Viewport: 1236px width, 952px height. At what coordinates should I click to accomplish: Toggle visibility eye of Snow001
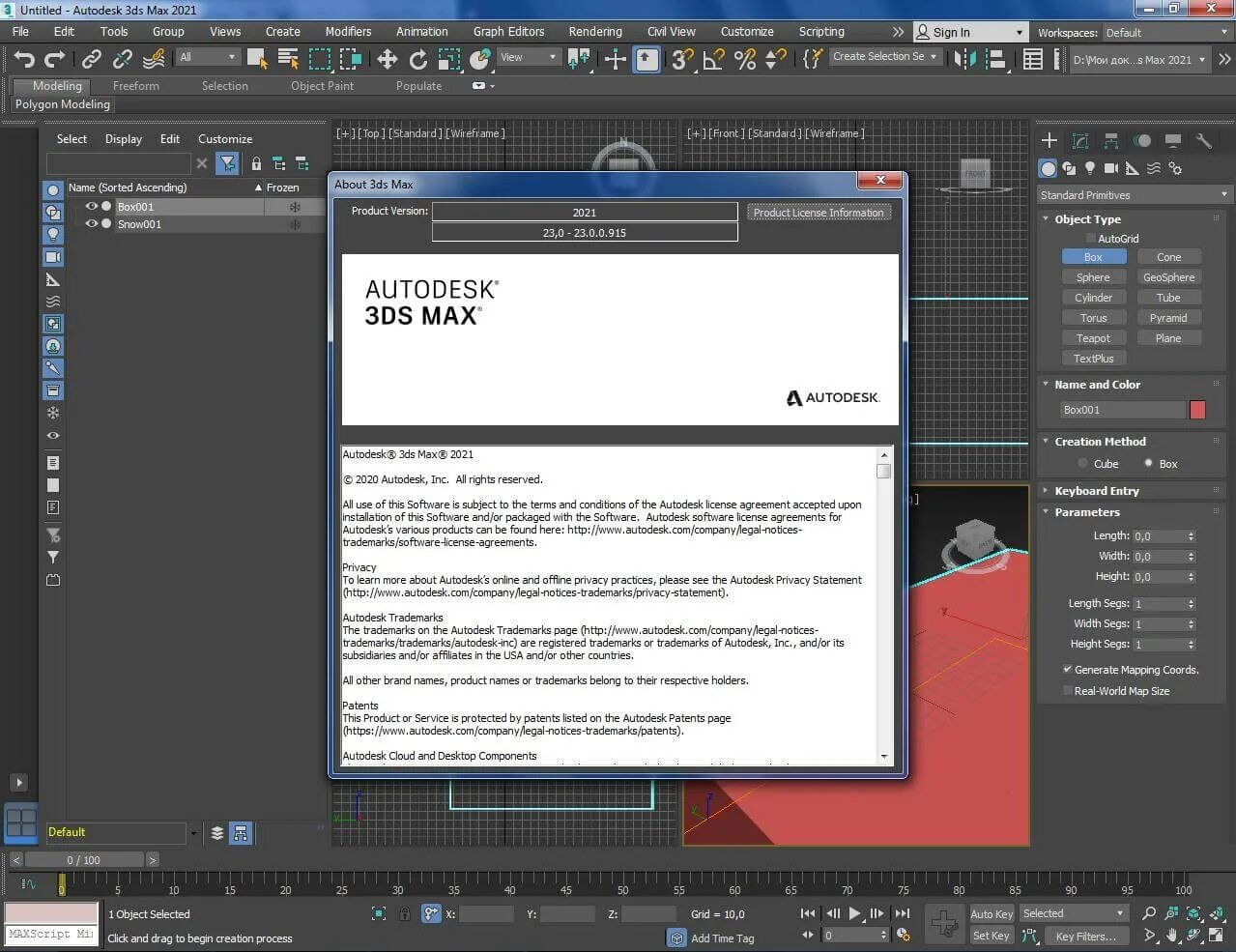coord(92,223)
